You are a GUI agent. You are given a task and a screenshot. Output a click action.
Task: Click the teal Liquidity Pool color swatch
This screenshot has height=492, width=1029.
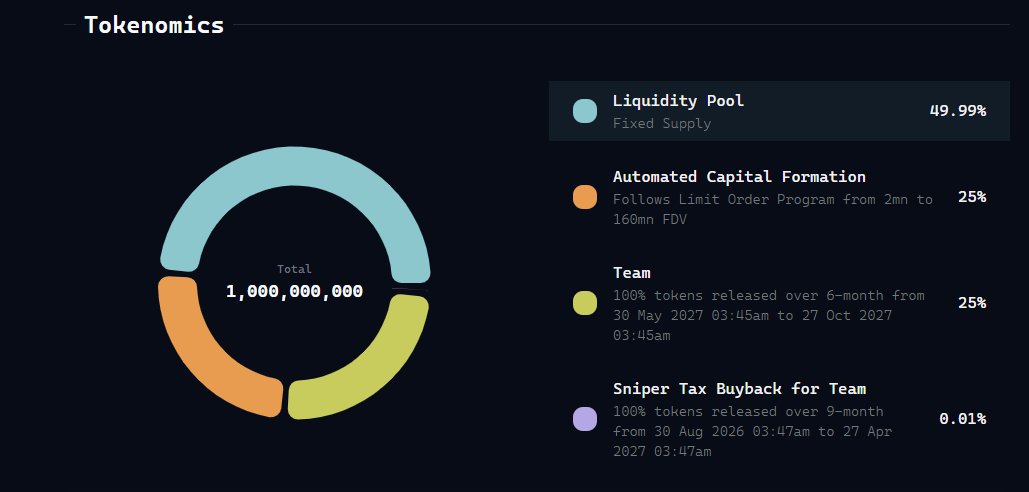[585, 111]
